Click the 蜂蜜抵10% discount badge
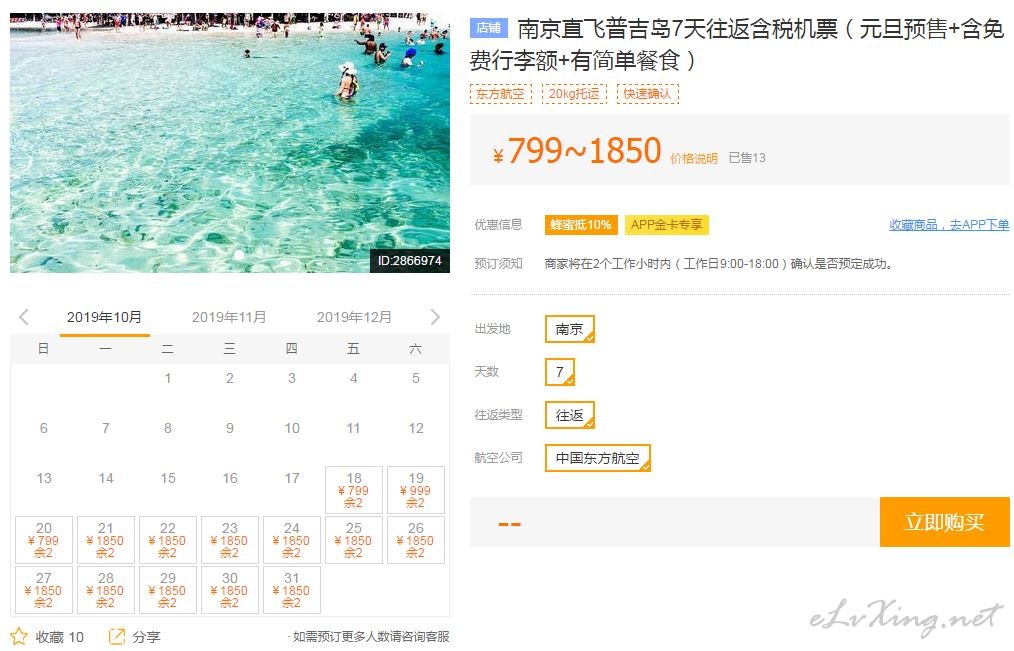 pos(581,225)
